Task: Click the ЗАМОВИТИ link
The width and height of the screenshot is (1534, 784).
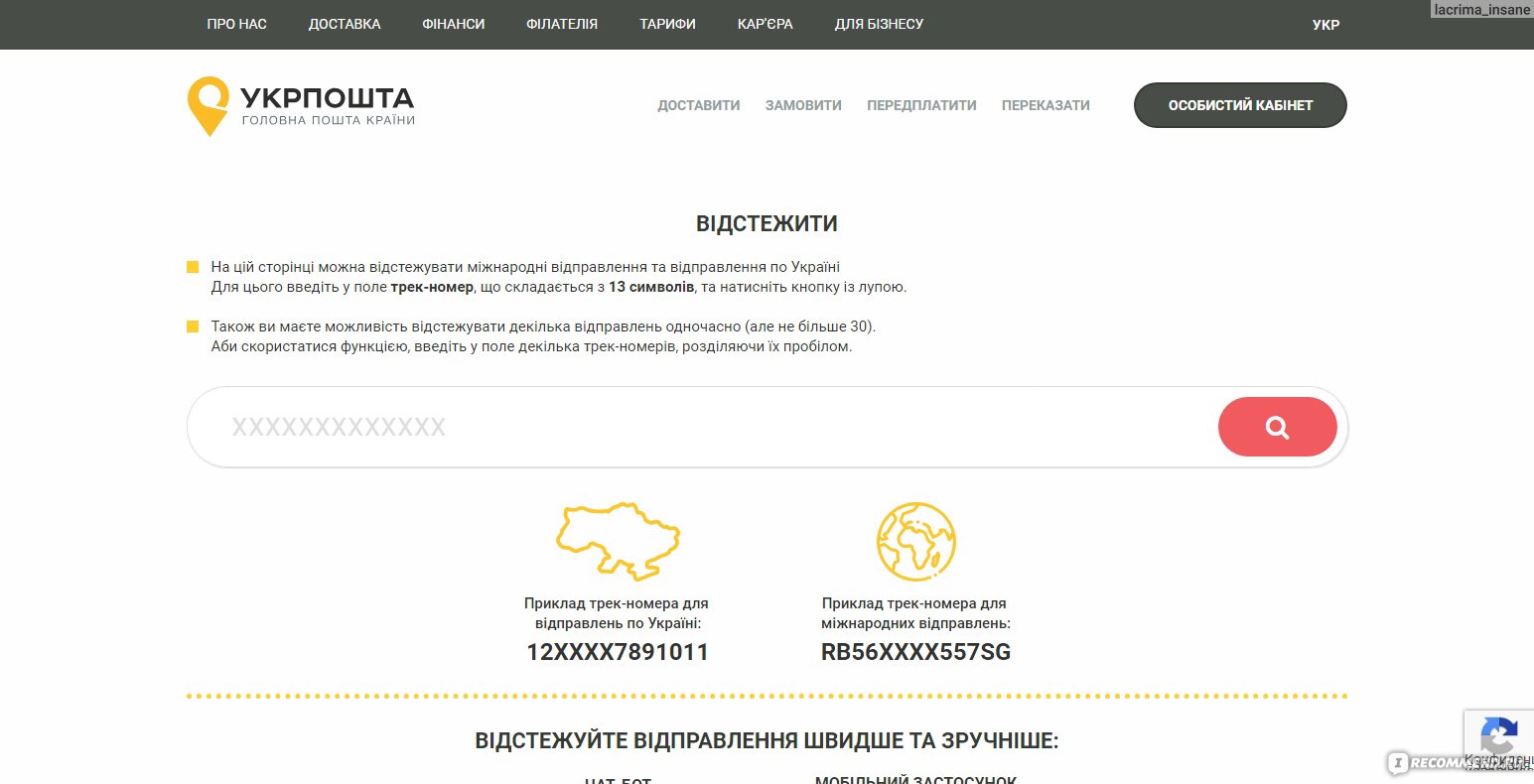Action: [803, 105]
